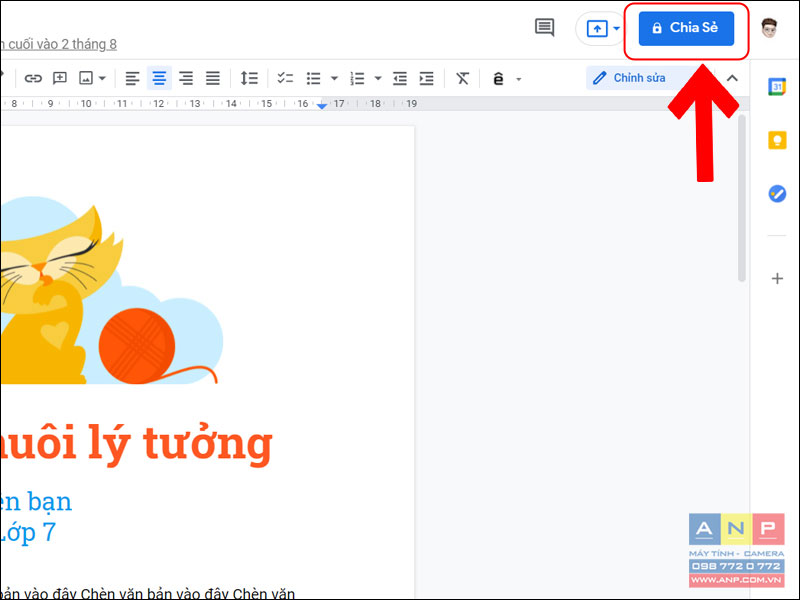Toggle center alignment

(x=159, y=78)
